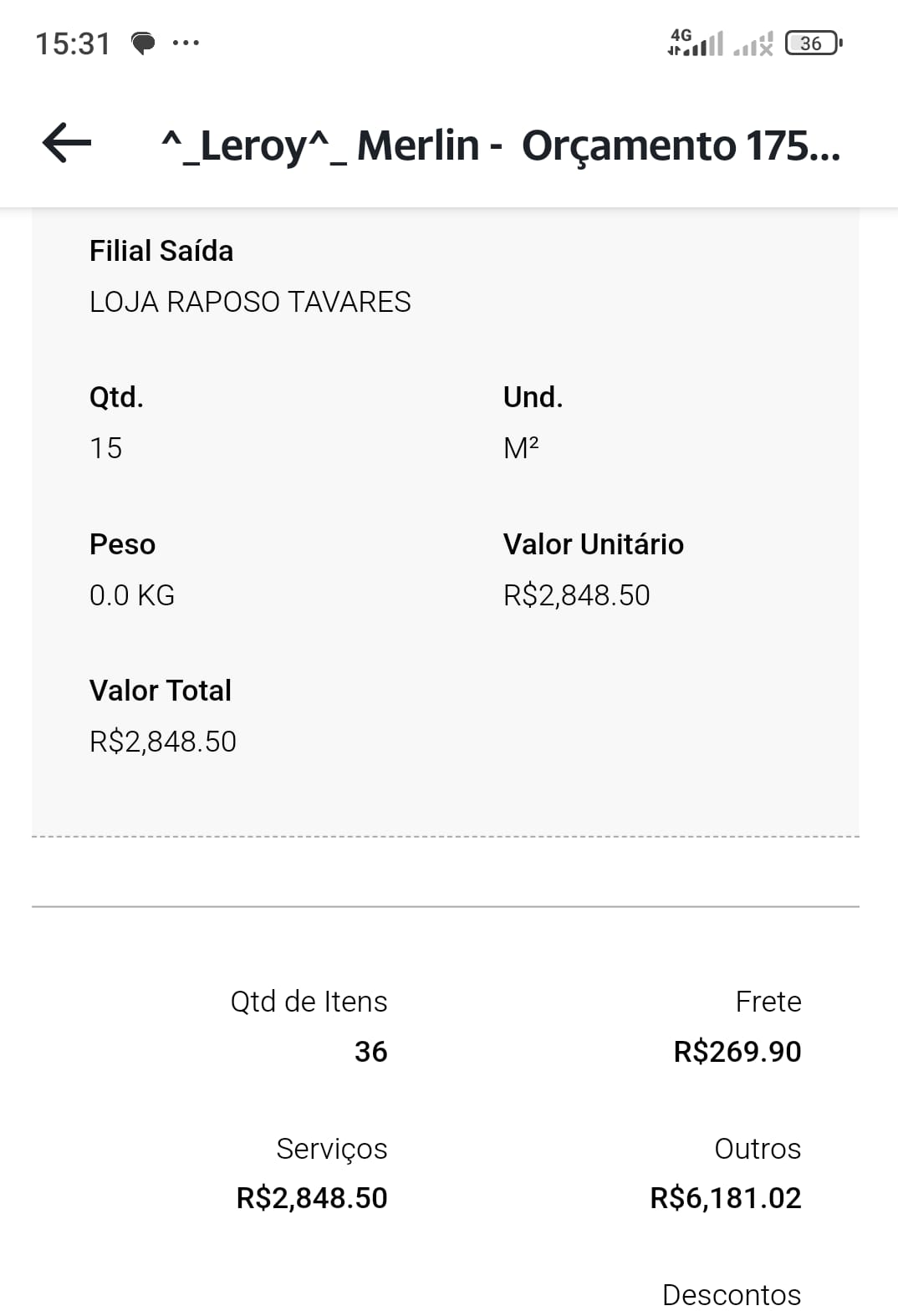Tap the battery level indicator
The width and height of the screenshot is (898, 1316).
(813, 43)
